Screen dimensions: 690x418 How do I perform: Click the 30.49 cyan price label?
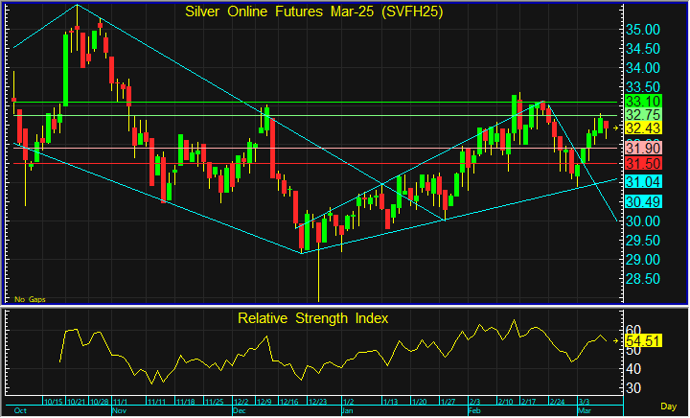643,202
